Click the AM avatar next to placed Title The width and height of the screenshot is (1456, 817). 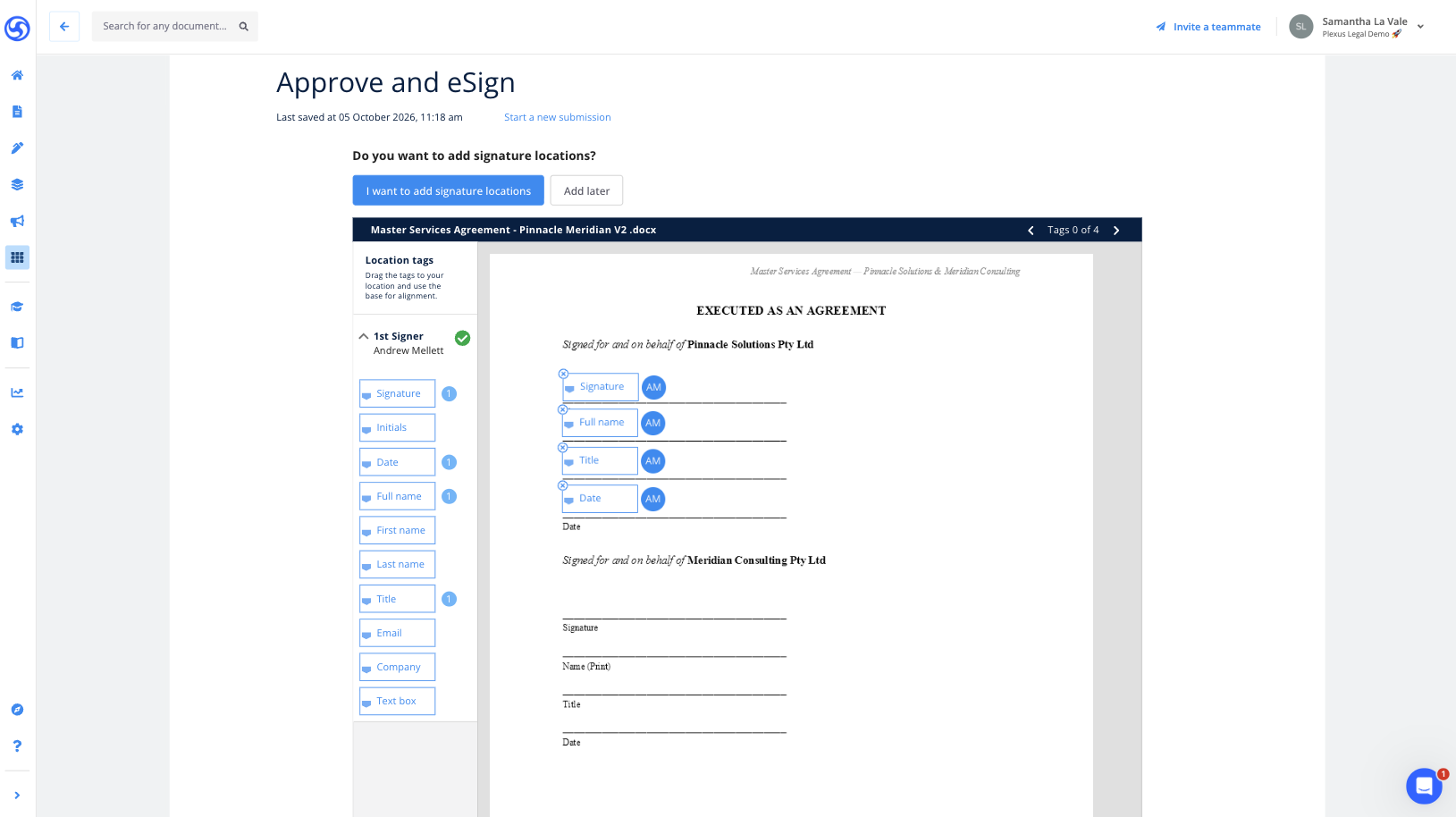pyautogui.click(x=653, y=461)
